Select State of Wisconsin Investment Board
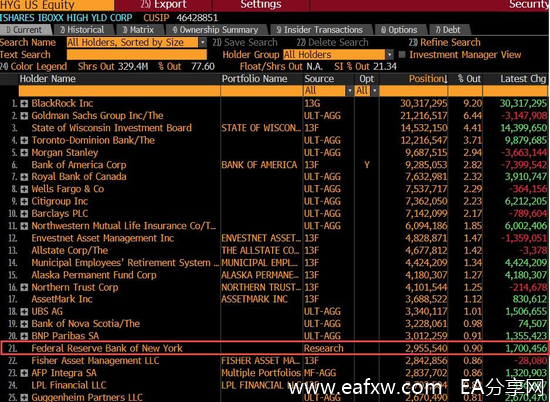 pyautogui.click(x=112, y=128)
